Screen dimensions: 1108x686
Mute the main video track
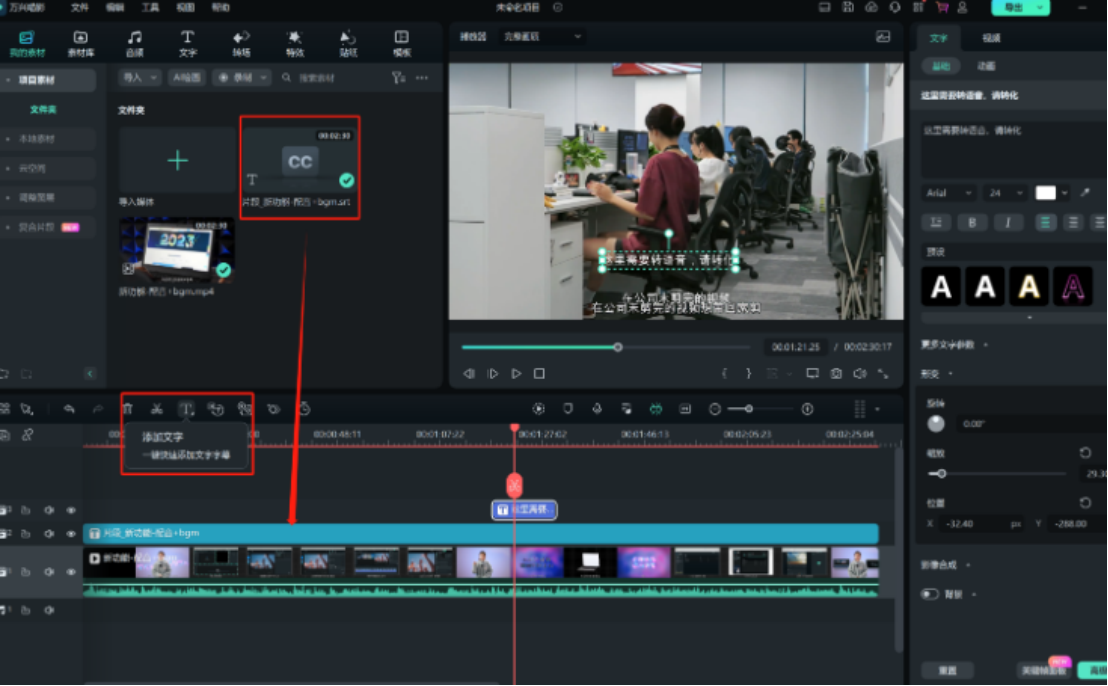pos(49,572)
